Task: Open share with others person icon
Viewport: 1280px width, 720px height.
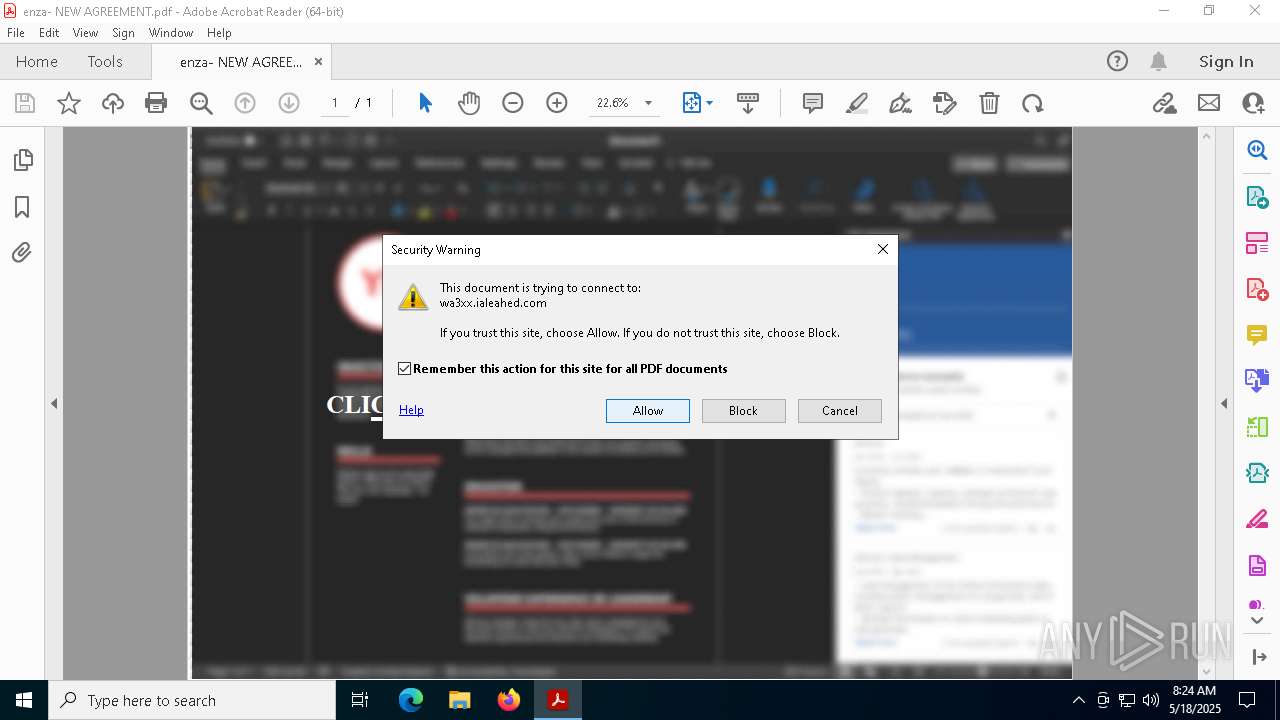Action: tap(1253, 103)
